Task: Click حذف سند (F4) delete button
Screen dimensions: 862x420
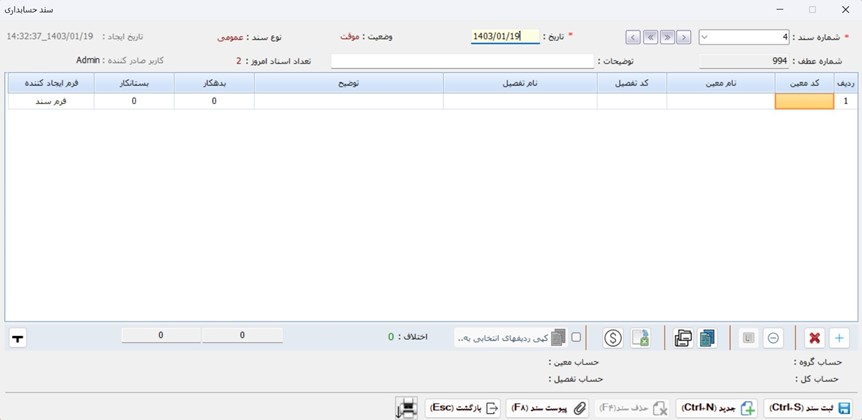Action: point(632,408)
